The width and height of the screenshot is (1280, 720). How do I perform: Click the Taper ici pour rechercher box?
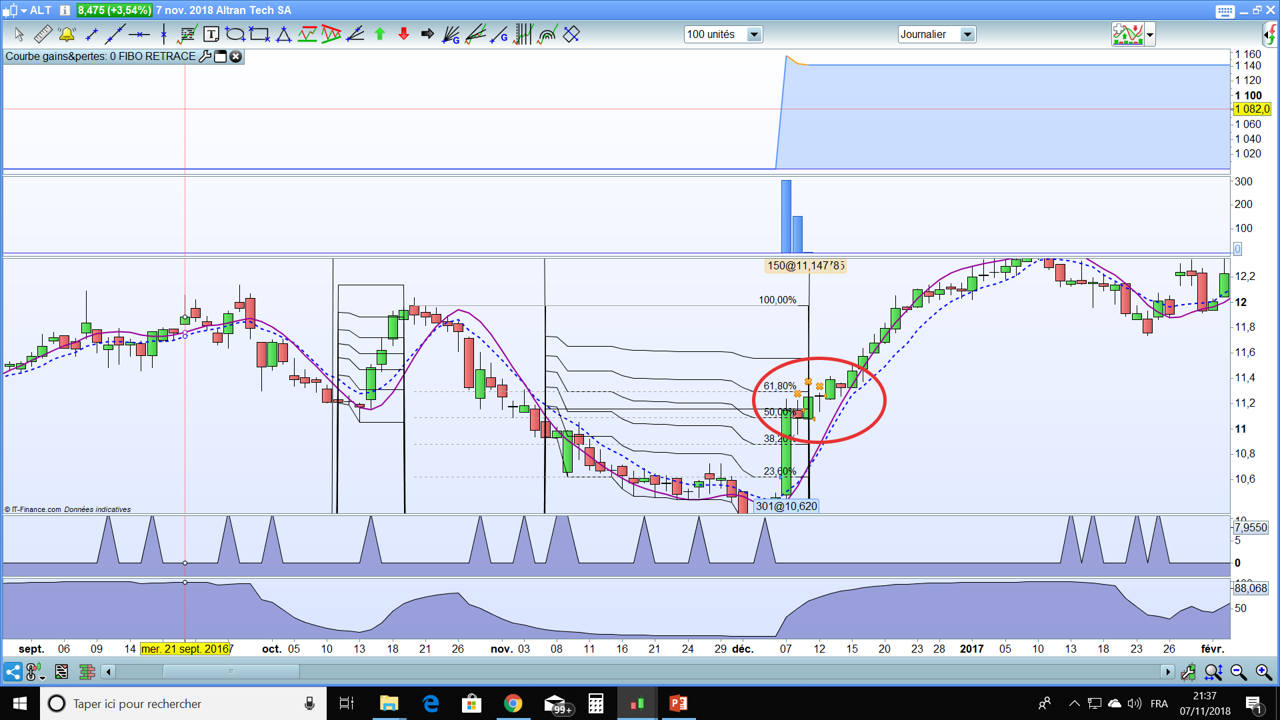(x=182, y=704)
